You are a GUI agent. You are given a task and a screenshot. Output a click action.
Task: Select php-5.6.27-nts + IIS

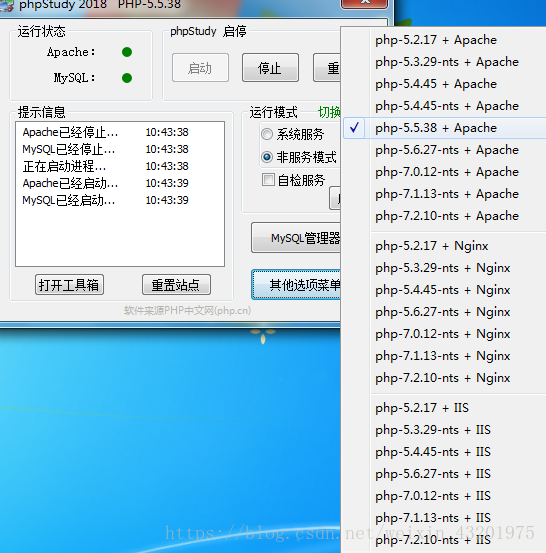coord(444,474)
